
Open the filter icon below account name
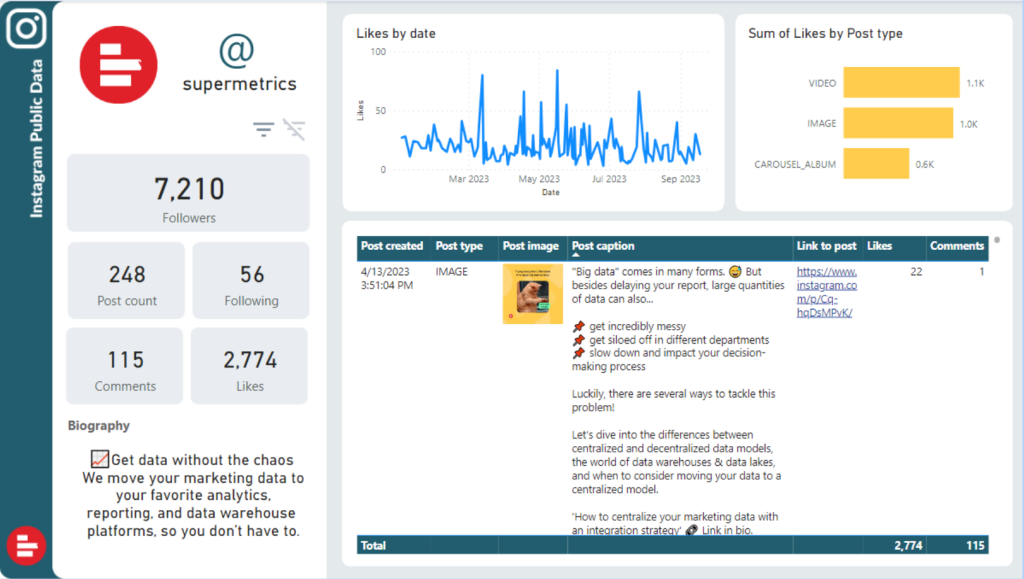click(263, 129)
